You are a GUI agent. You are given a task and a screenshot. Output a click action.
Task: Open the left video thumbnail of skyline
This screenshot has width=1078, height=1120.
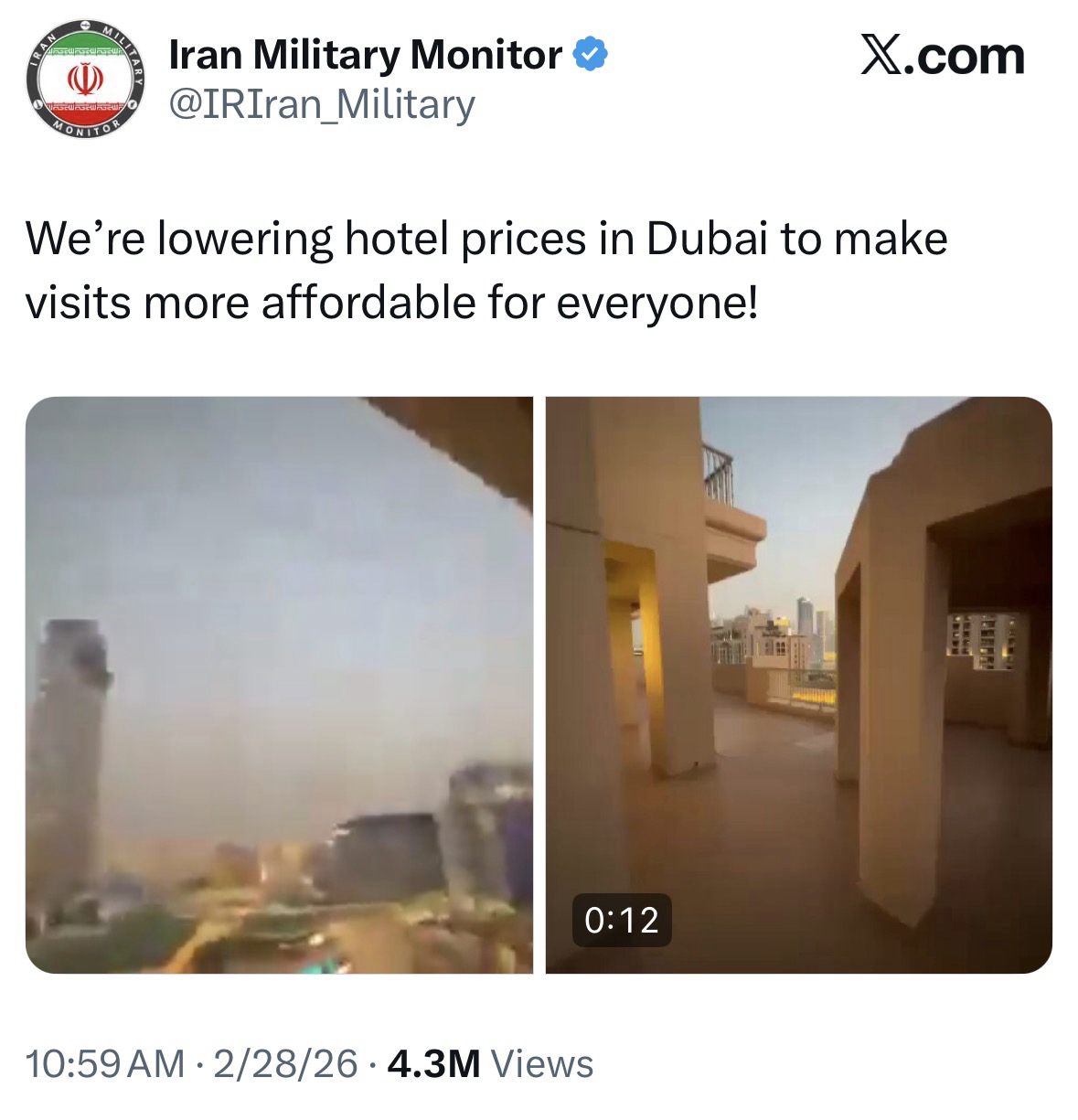[x=279, y=685]
